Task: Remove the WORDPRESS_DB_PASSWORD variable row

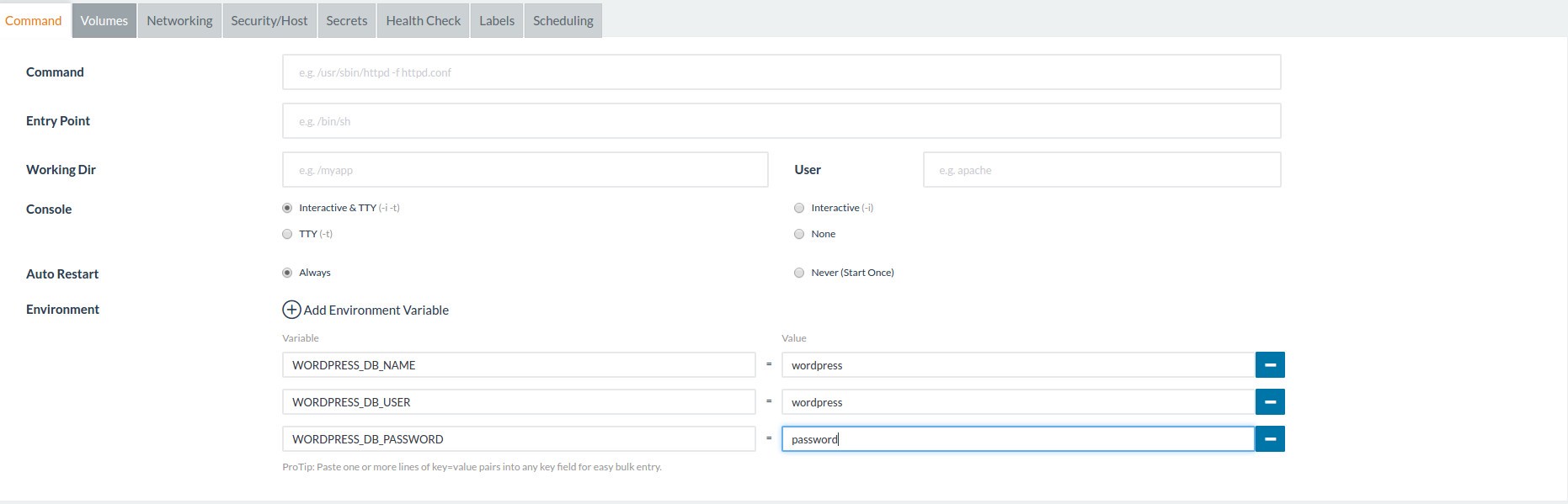Action: point(1270,439)
